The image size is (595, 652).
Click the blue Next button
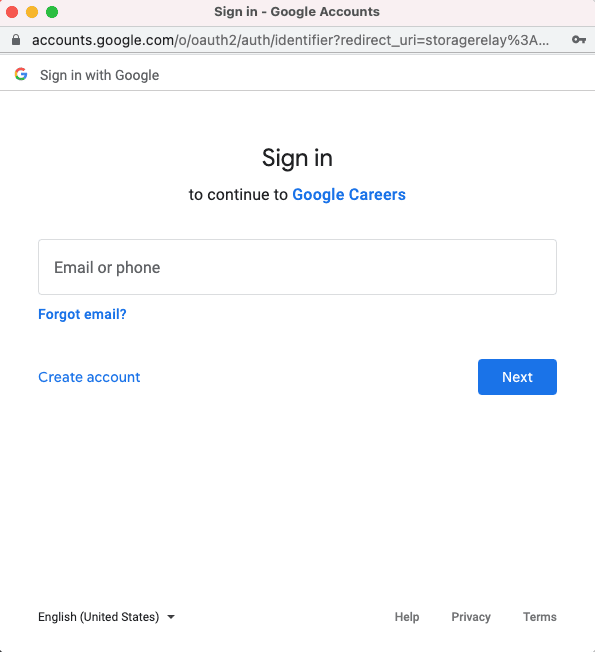click(517, 377)
